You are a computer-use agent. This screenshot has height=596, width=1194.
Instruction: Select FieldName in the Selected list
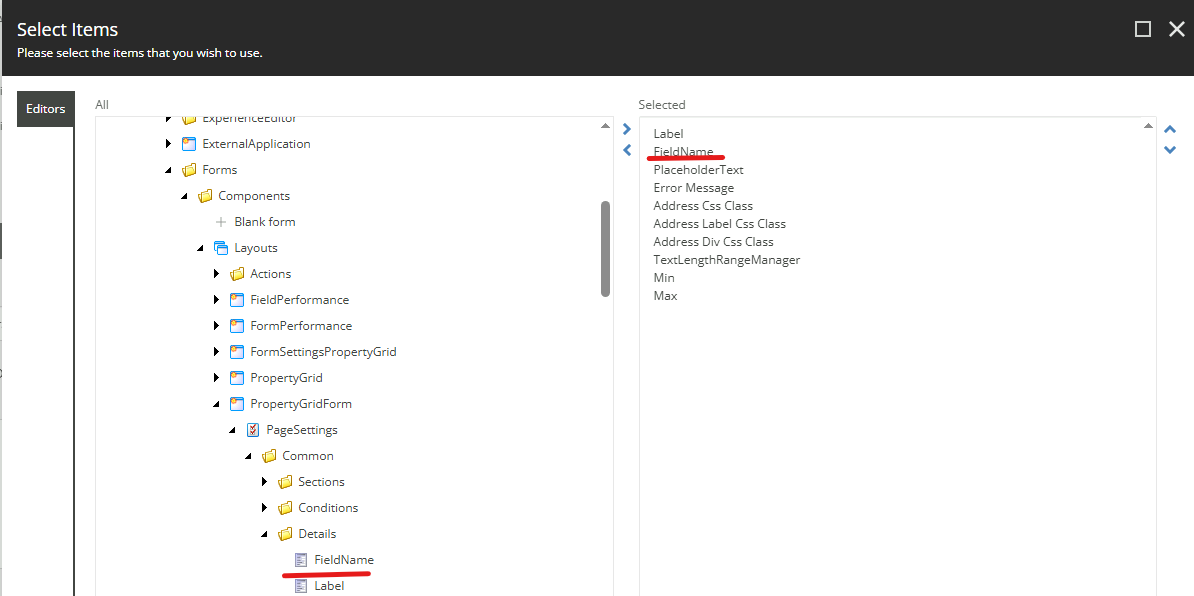pos(683,151)
